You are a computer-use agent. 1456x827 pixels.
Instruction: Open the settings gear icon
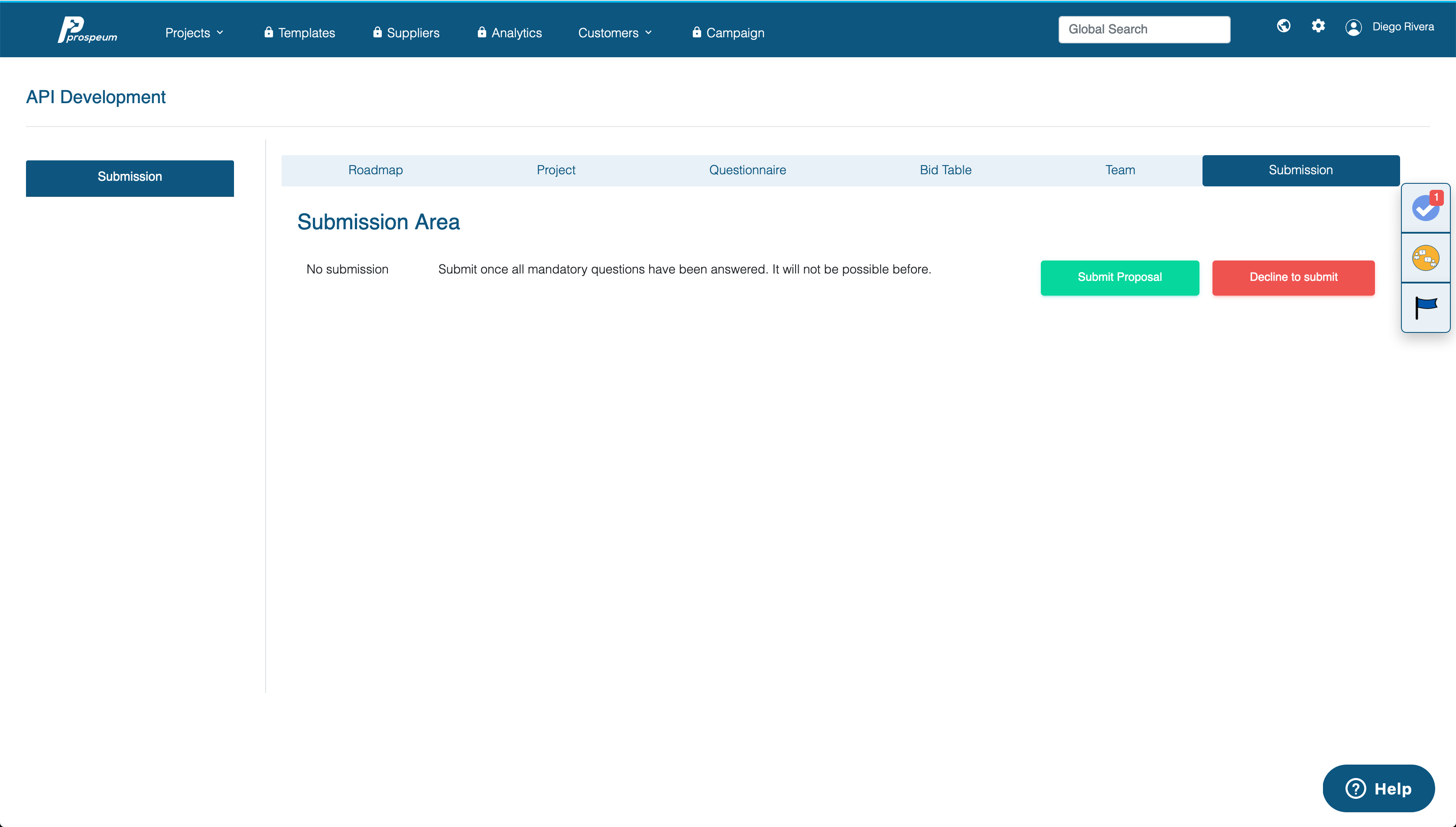click(1318, 26)
